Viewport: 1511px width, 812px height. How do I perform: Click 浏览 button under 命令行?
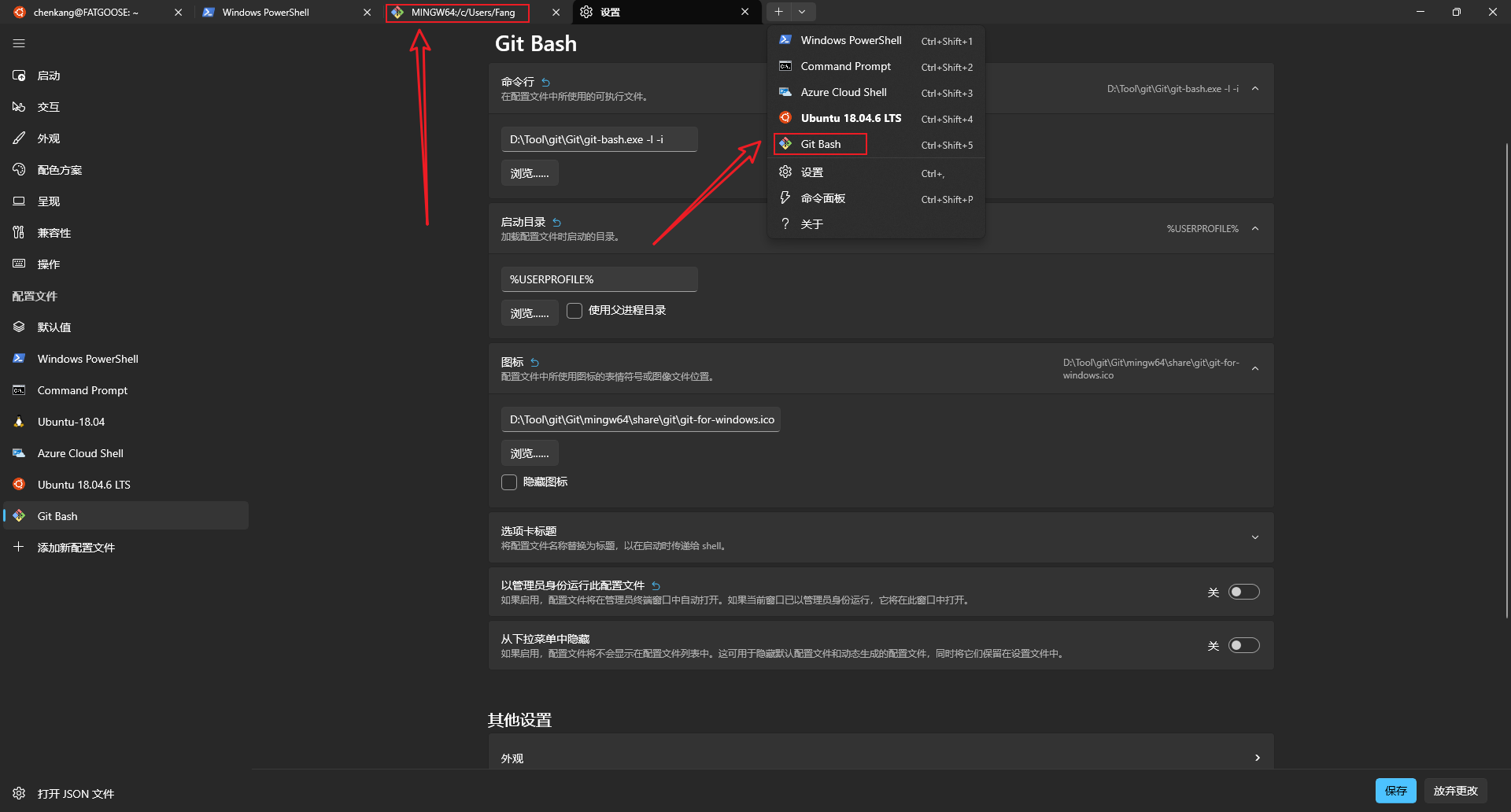530,173
